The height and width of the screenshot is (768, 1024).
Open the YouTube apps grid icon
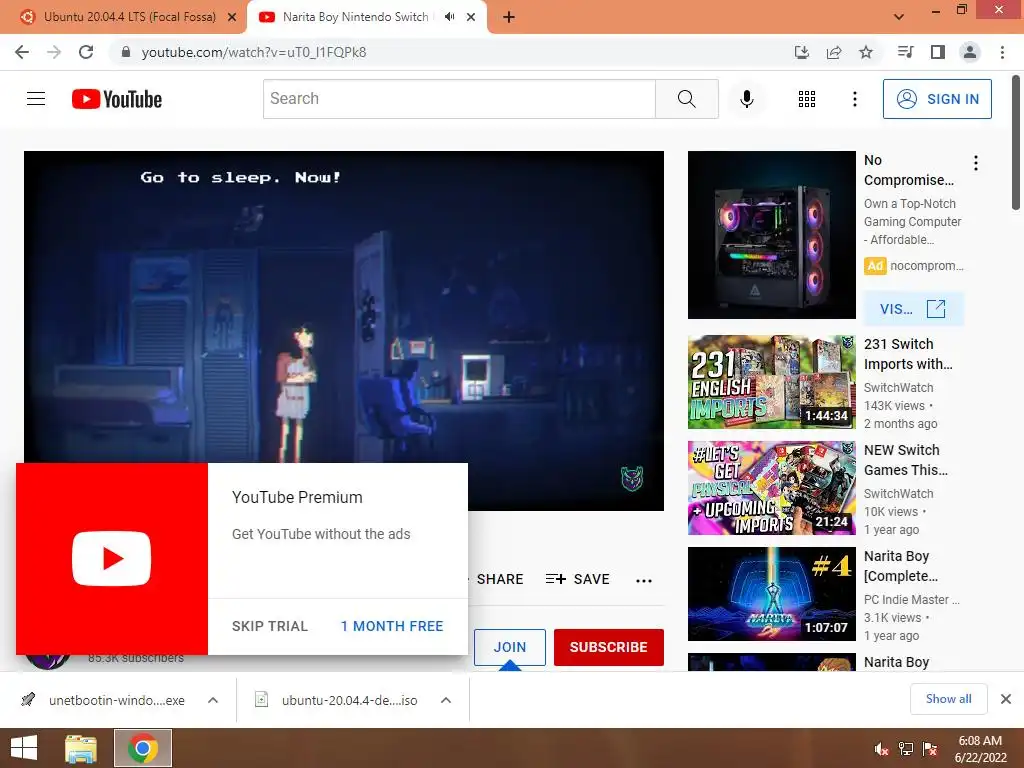(807, 99)
